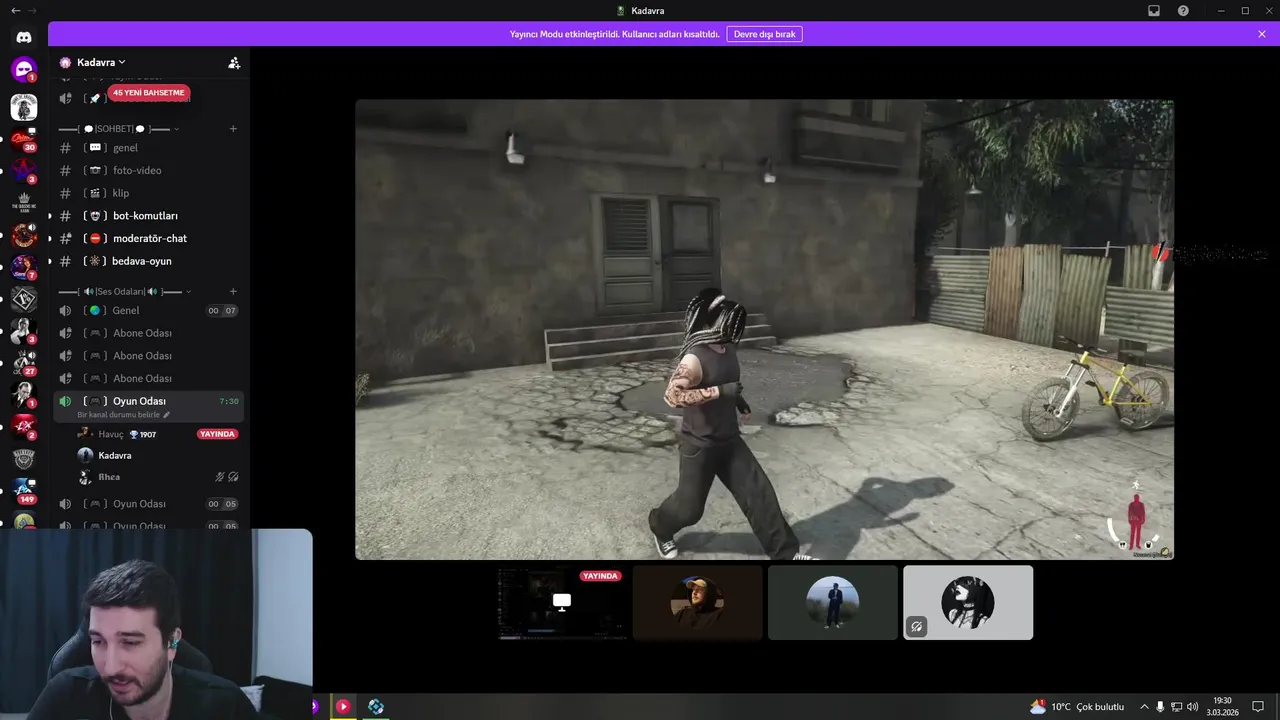
Task: Show hidden system tray icons
Action: [x=1144, y=707]
